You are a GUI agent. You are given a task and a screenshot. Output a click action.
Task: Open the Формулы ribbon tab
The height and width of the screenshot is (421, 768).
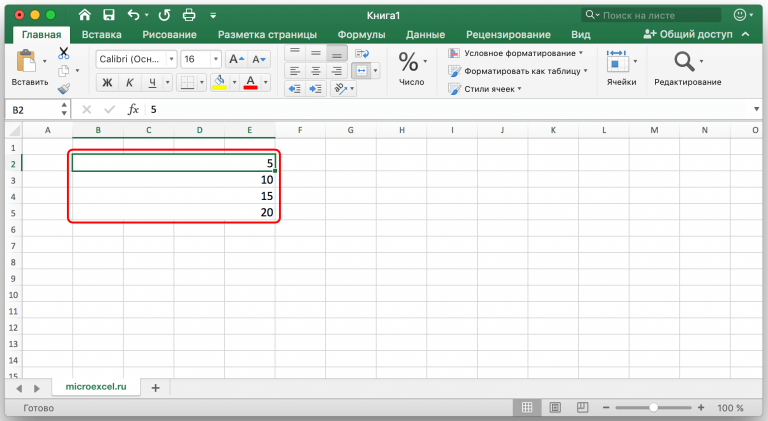[x=362, y=34]
